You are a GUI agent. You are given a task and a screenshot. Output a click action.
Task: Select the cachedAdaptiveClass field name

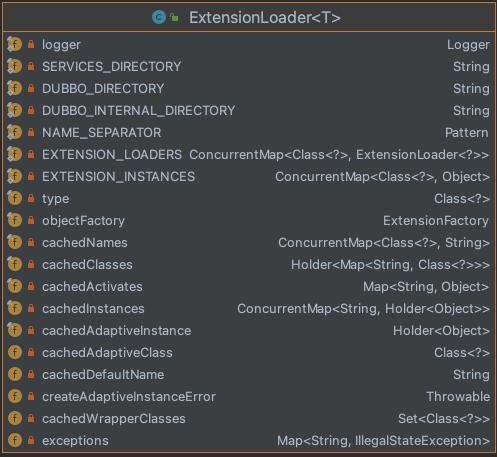coord(107,353)
